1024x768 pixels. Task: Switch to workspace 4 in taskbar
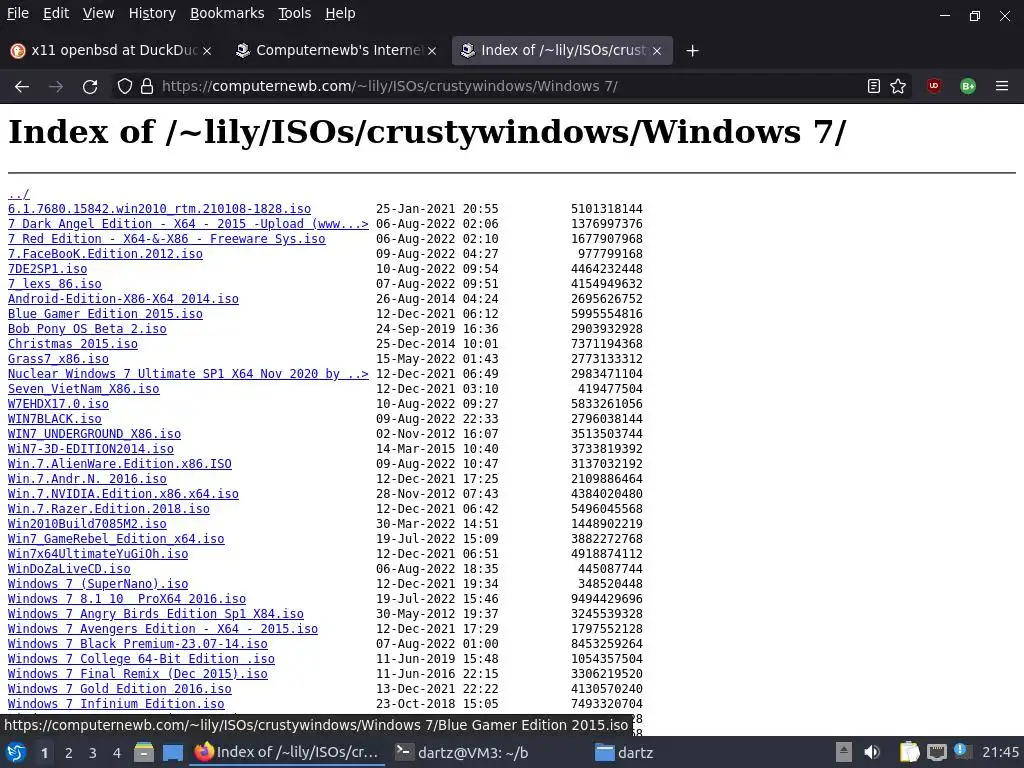(117, 753)
